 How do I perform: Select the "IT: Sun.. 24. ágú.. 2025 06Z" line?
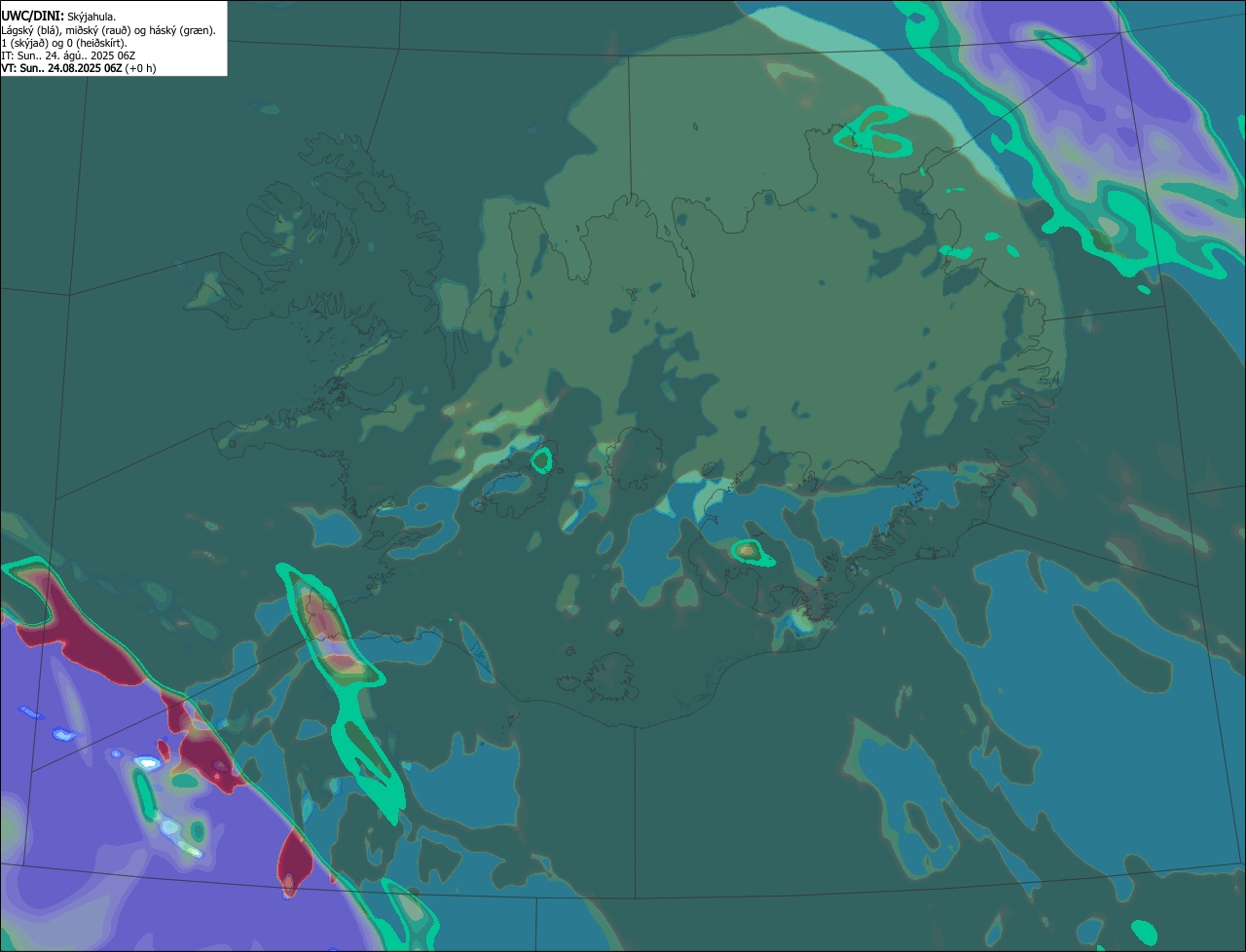[x=68, y=55]
